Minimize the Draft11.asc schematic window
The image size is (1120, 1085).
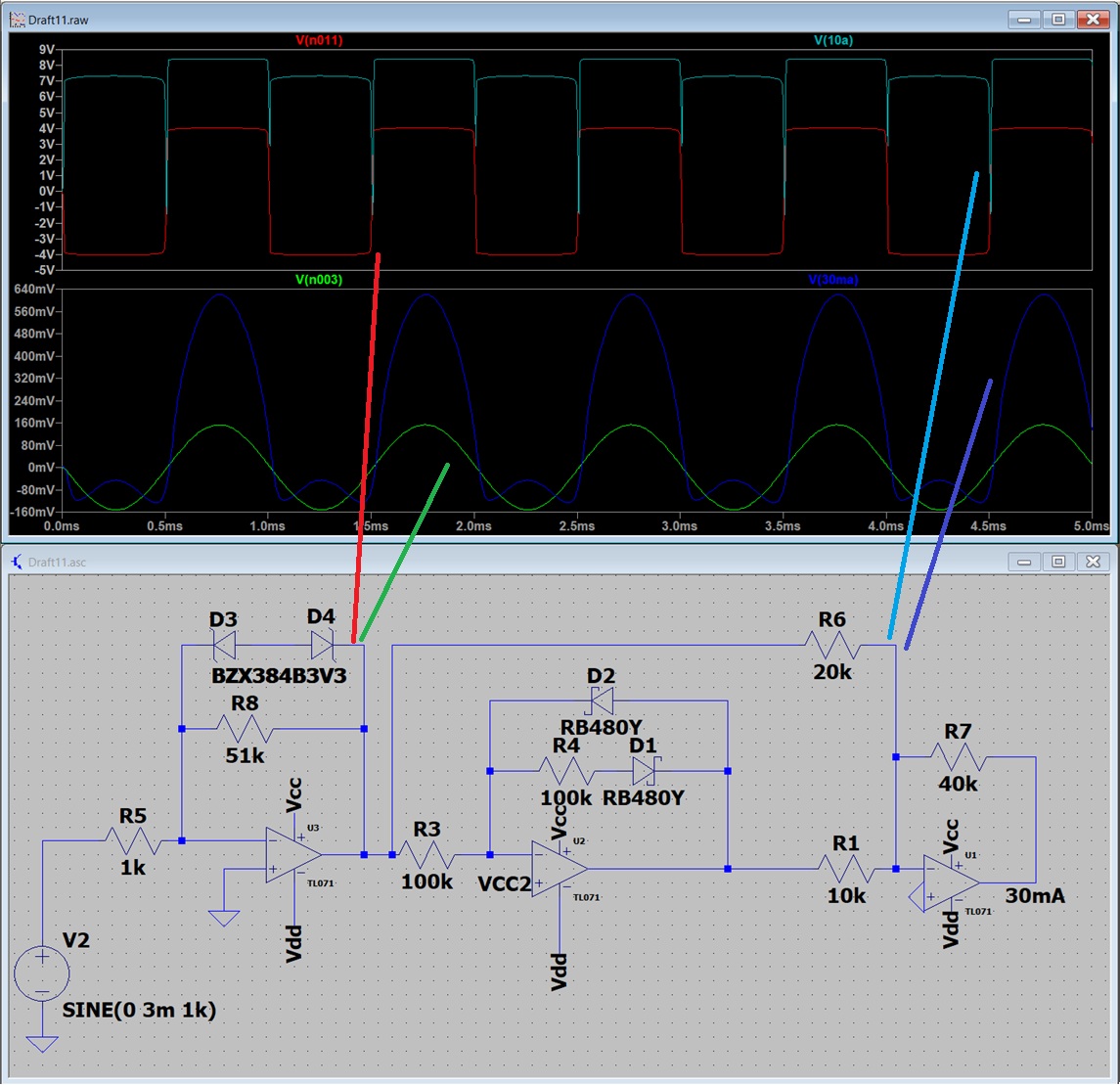tap(1025, 562)
